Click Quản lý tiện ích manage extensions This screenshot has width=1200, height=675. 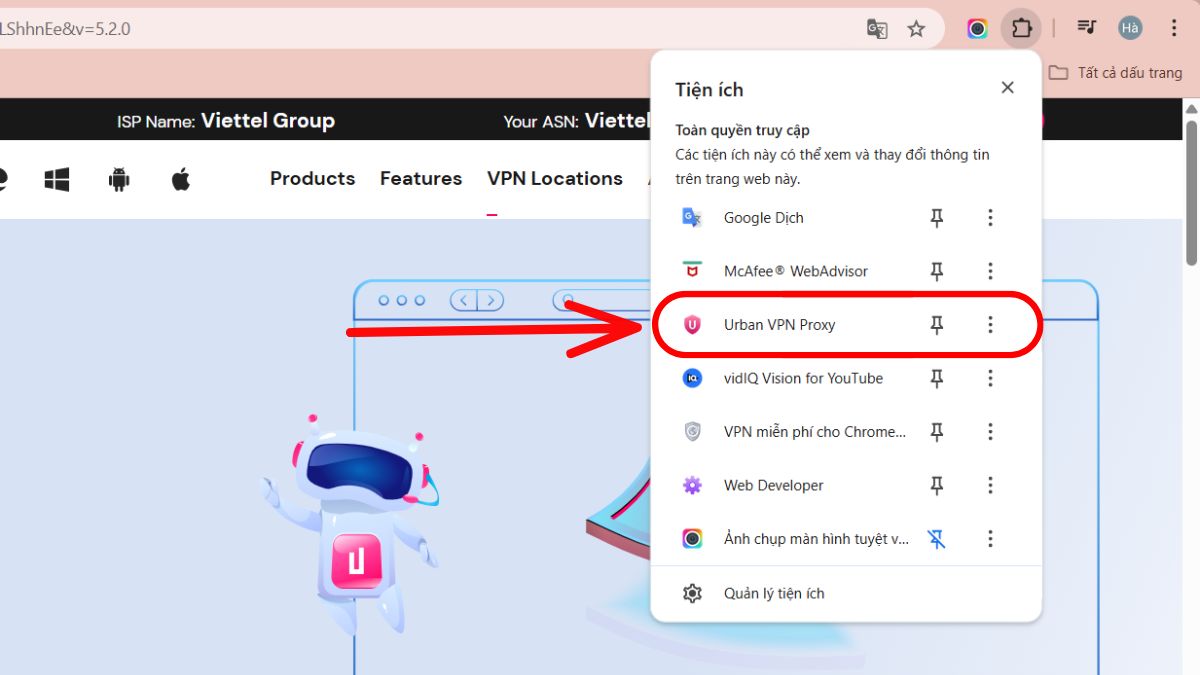(x=846, y=593)
